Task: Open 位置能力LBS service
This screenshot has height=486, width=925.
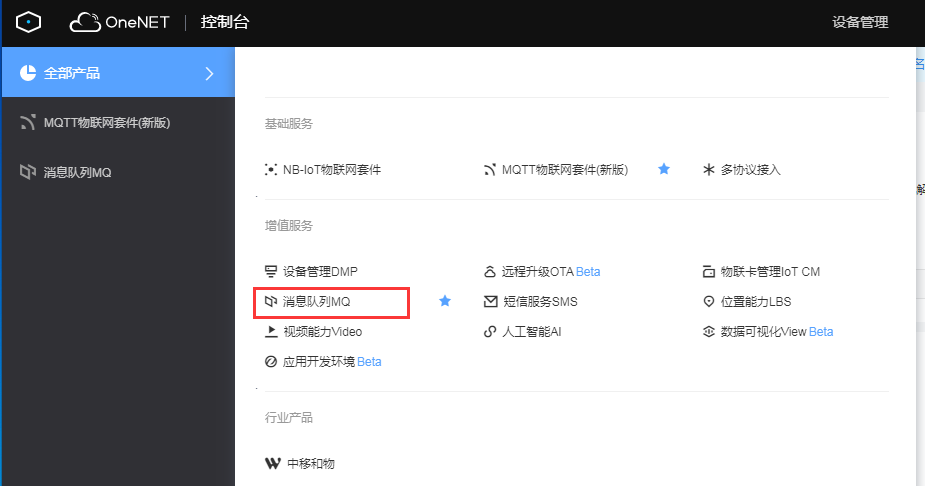Action: 756,301
